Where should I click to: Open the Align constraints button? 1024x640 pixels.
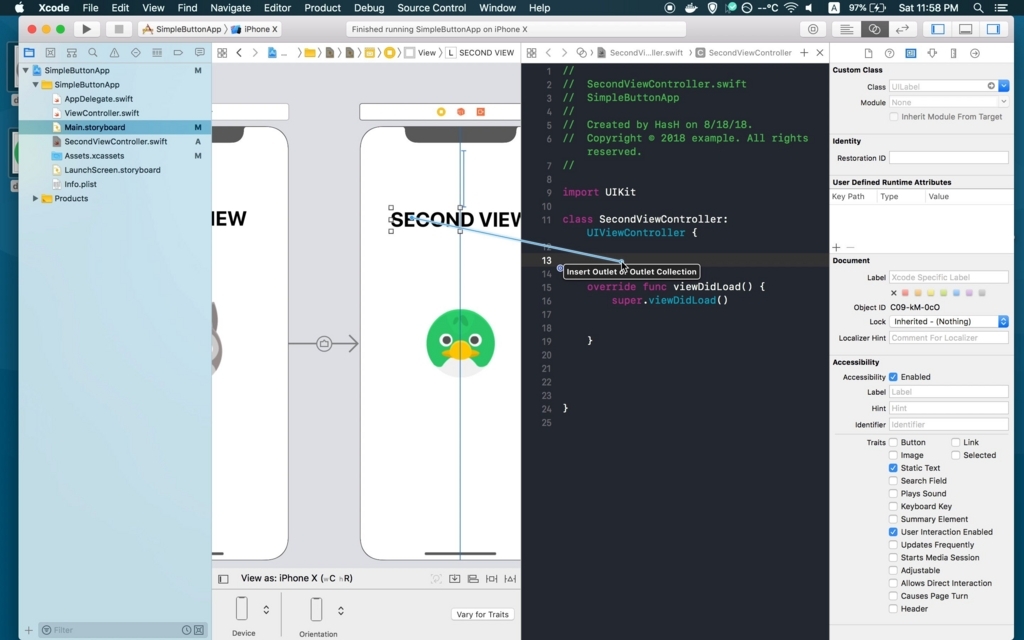pyautogui.click(x=473, y=579)
